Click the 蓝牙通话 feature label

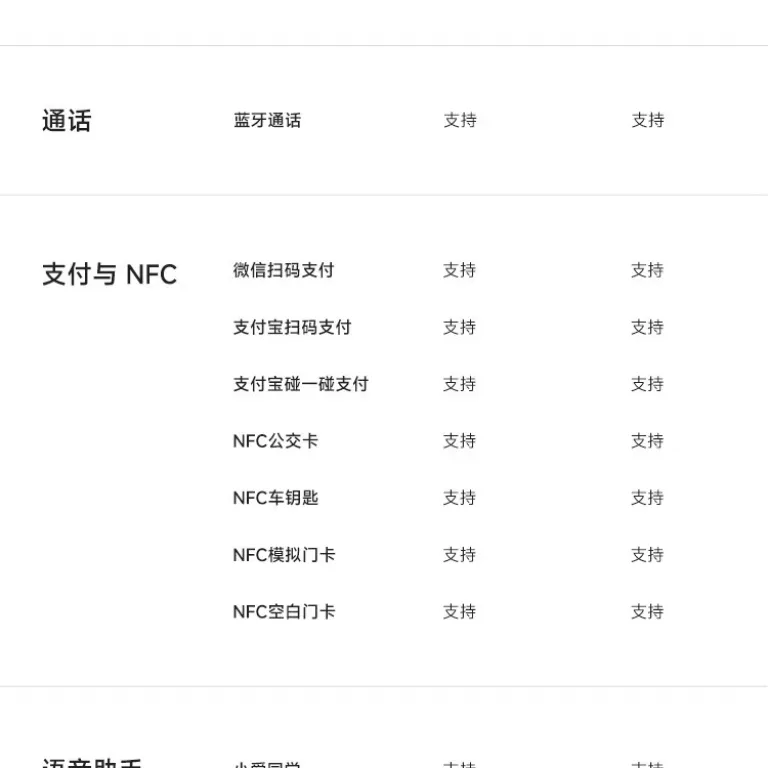(267, 120)
